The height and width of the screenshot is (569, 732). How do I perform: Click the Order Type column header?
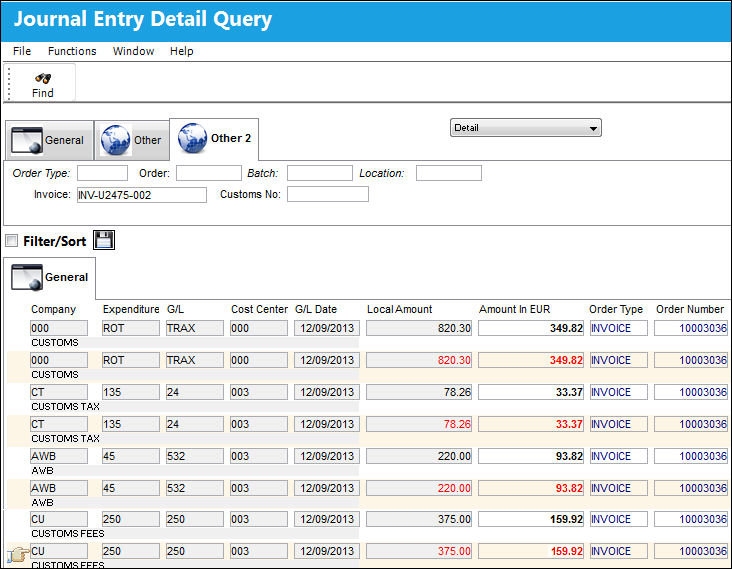[x=616, y=309]
